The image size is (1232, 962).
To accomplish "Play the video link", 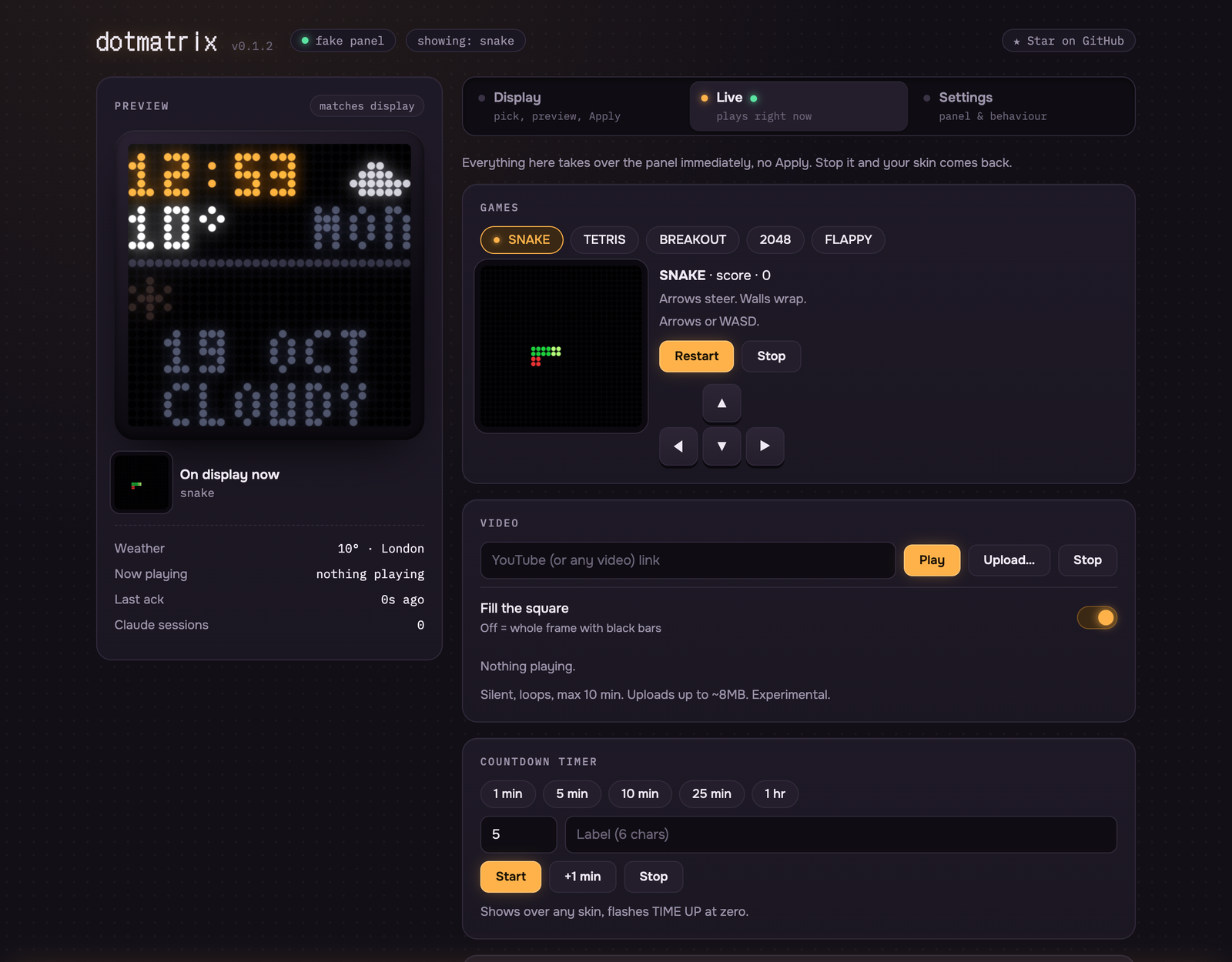I will (932, 560).
